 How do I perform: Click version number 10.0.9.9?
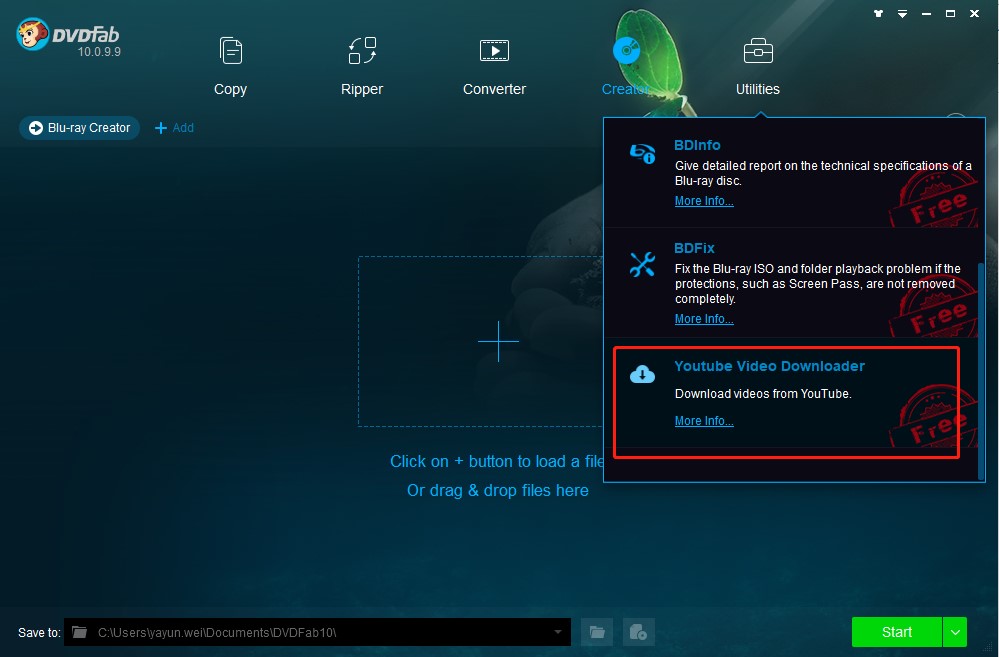(x=99, y=52)
